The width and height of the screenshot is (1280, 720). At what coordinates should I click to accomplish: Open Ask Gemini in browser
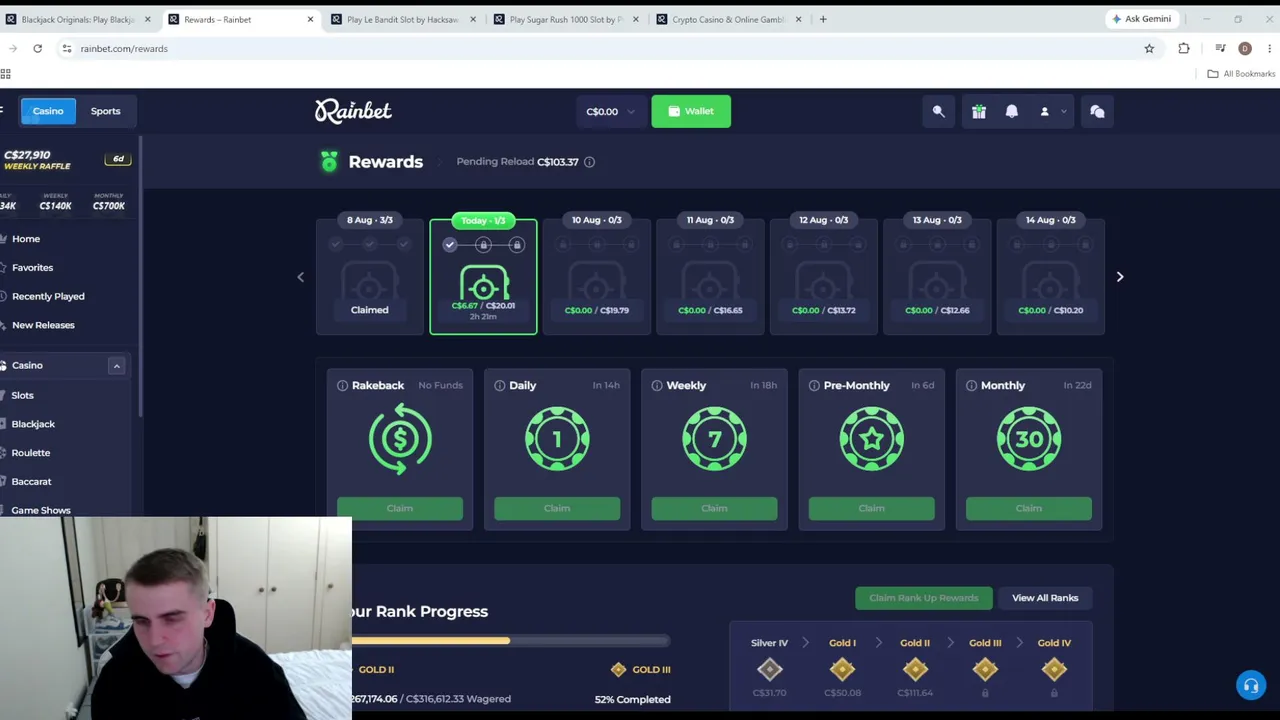tap(1141, 19)
